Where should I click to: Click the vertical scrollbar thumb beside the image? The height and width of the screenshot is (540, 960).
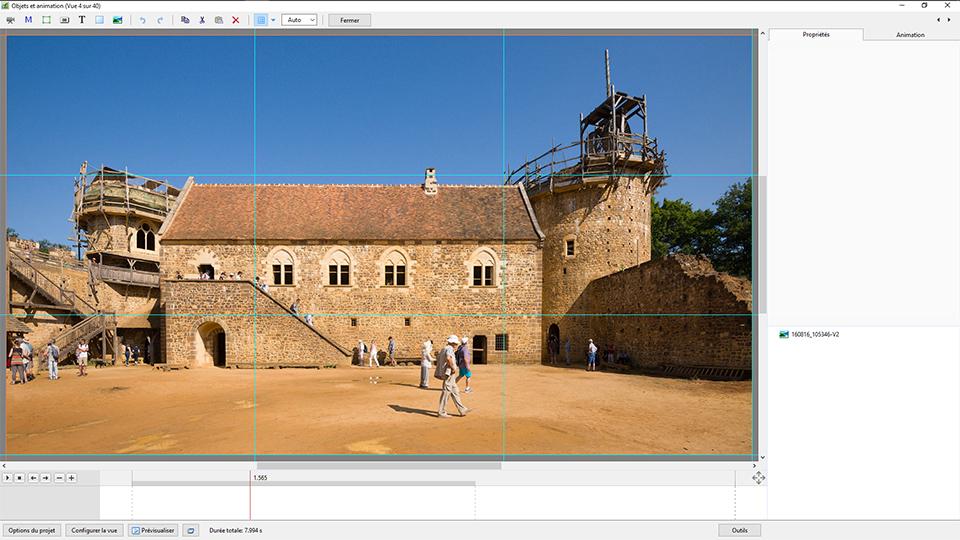pyautogui.click(x=763, y=245)
